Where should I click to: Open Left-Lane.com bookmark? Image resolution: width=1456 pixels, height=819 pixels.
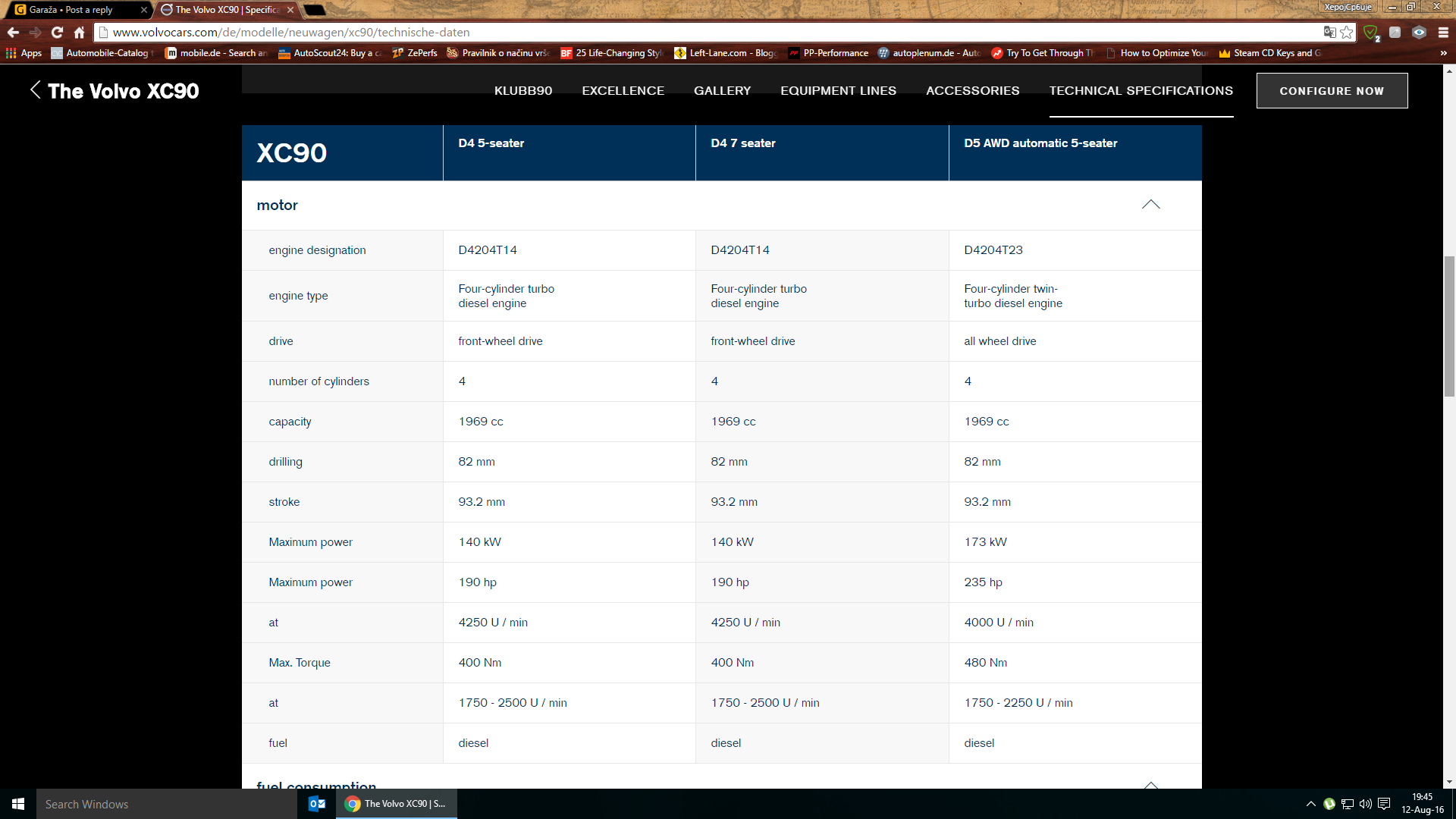[x=726, y=53]
